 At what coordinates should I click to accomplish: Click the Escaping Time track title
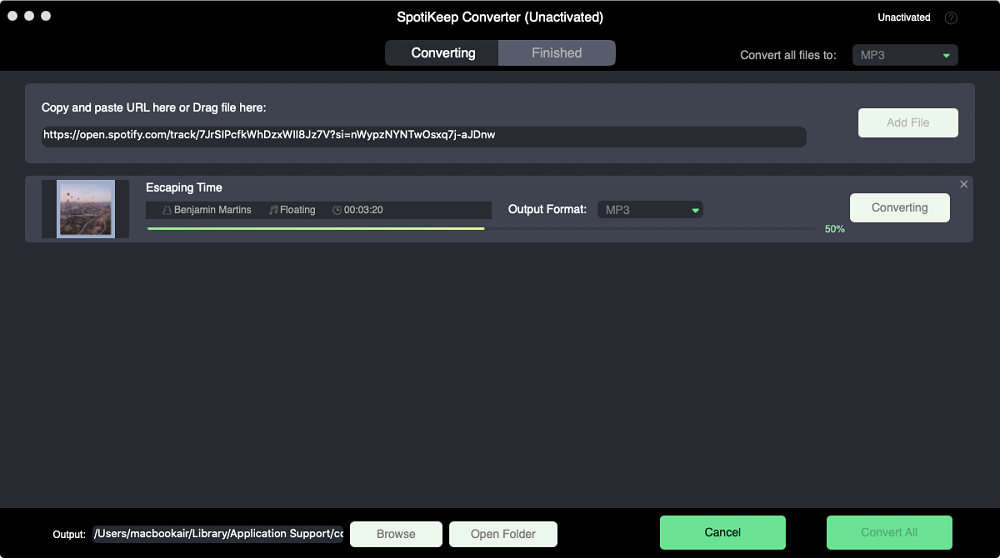point(184,187)
